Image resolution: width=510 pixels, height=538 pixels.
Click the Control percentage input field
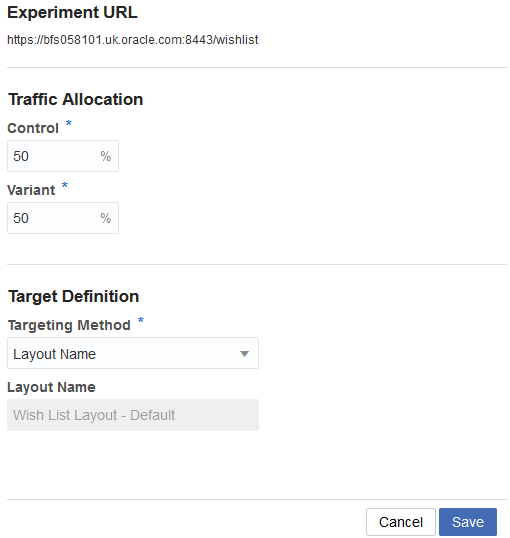(63, 156)
